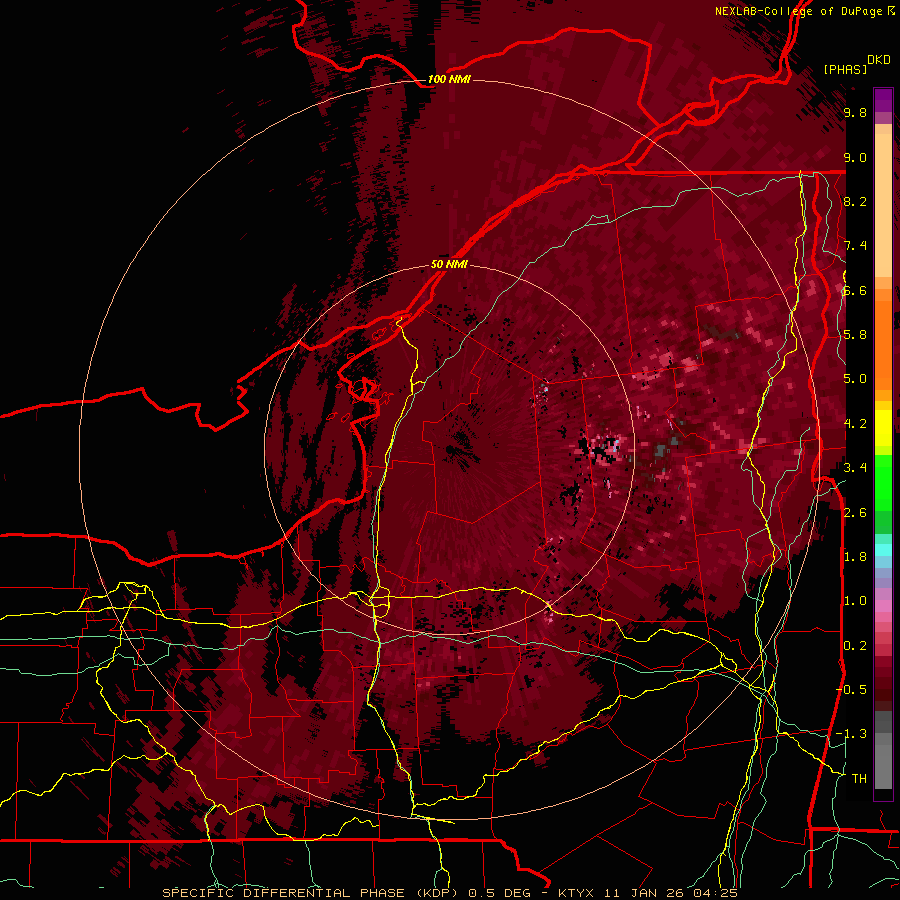
Task: Pick the yellow legend segment
Action: [x=883, y=428]
